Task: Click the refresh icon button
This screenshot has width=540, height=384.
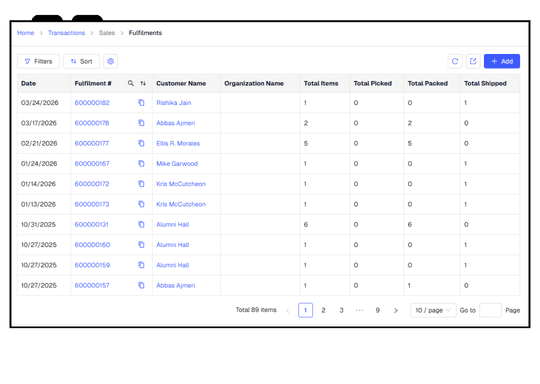Action: click(455, 61)
